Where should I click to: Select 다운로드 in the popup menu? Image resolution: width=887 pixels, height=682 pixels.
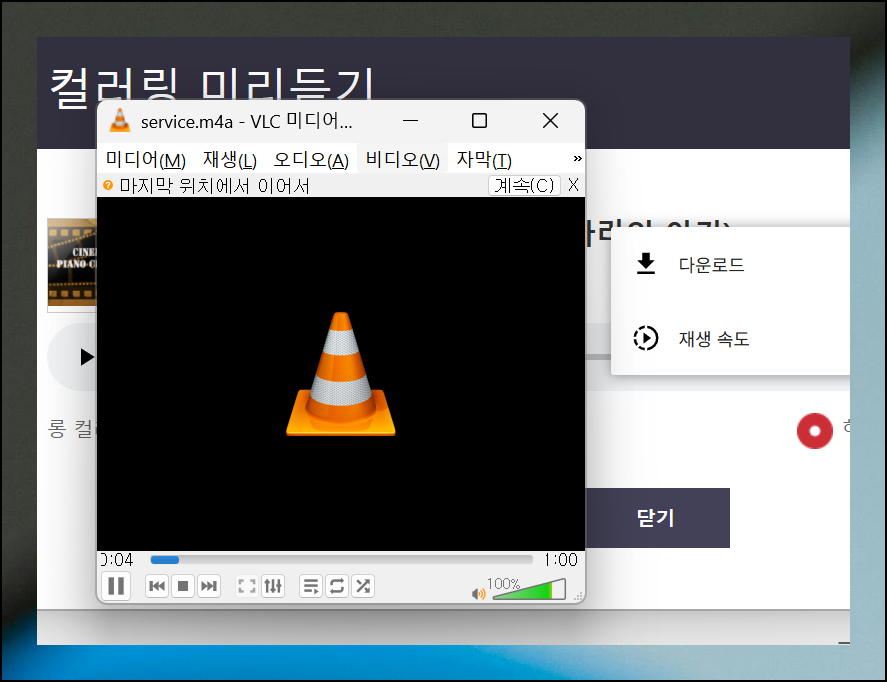[x=730, y=265]
